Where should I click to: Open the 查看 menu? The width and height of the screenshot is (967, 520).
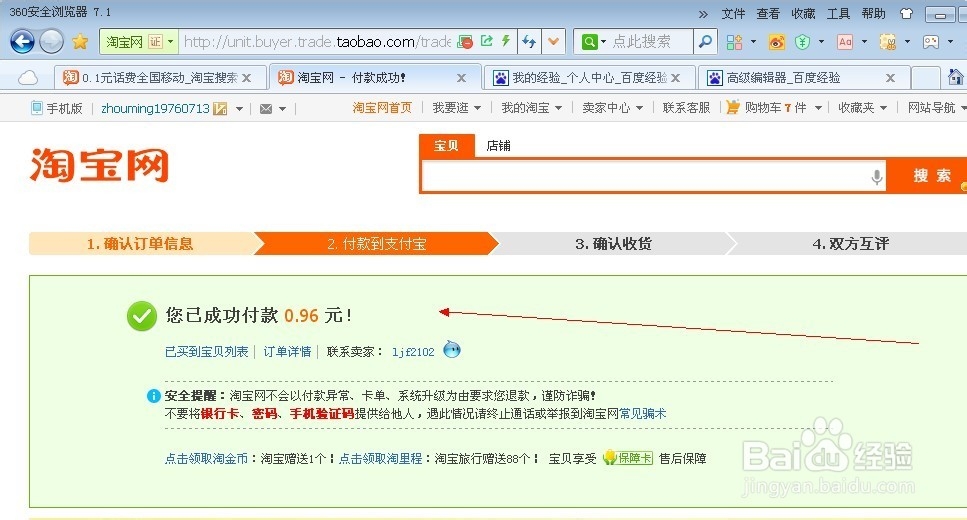(x=768, y=14)
